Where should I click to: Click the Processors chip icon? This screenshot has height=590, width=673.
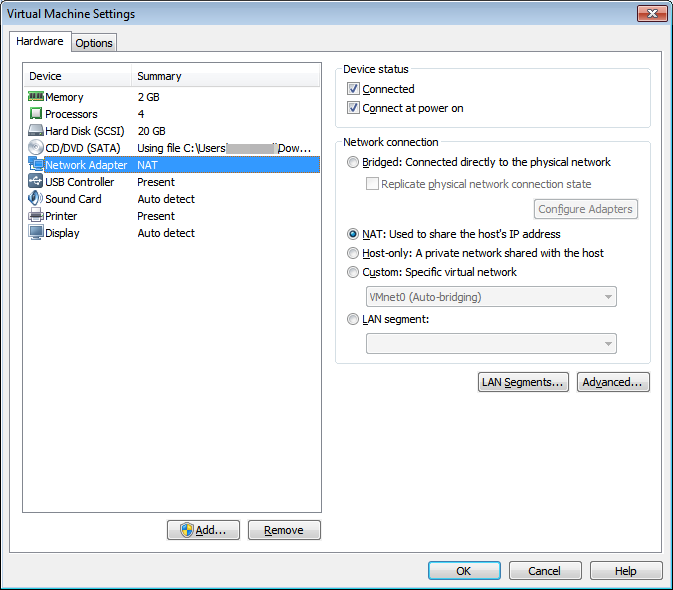click(36, 114)
